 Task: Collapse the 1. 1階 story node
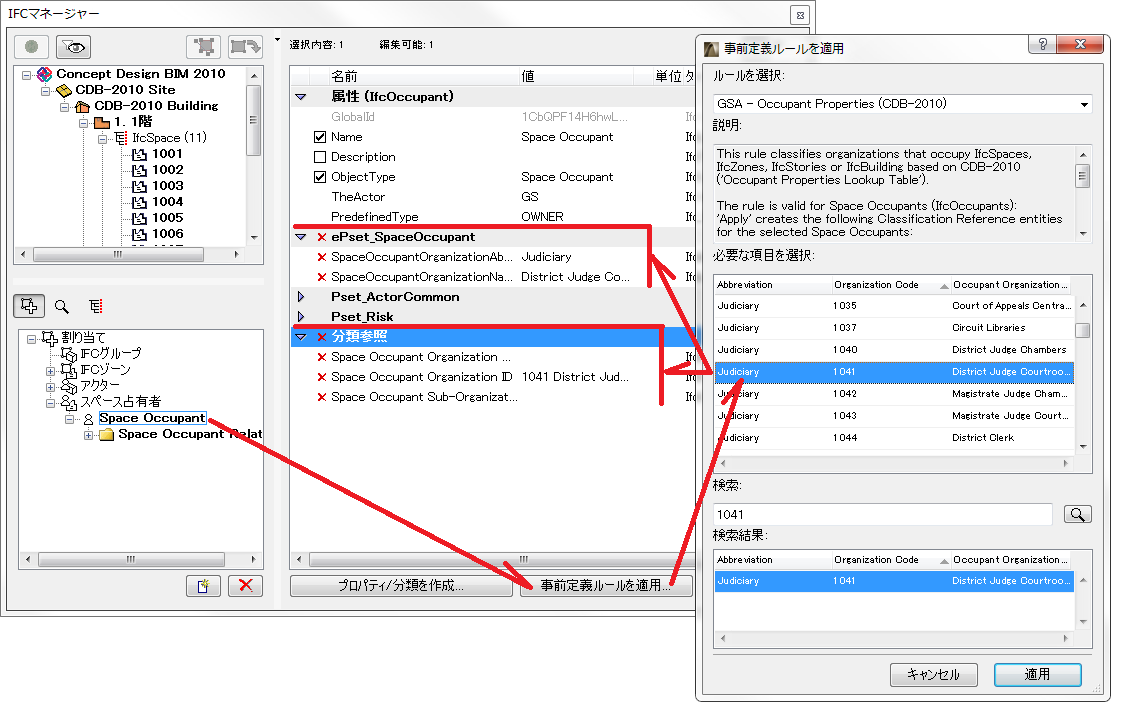pos(84,123)
